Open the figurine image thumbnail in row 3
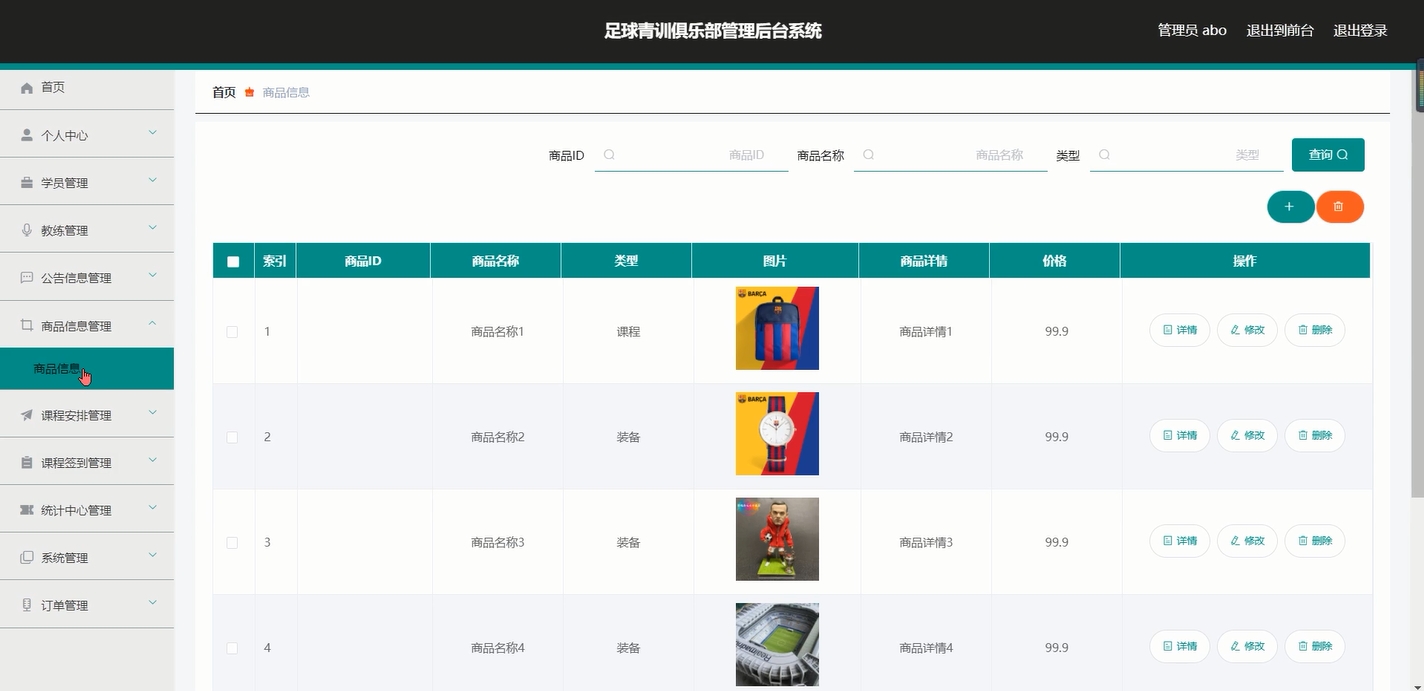Viewport: 1424px width, 691px height. tap(777, 539)
